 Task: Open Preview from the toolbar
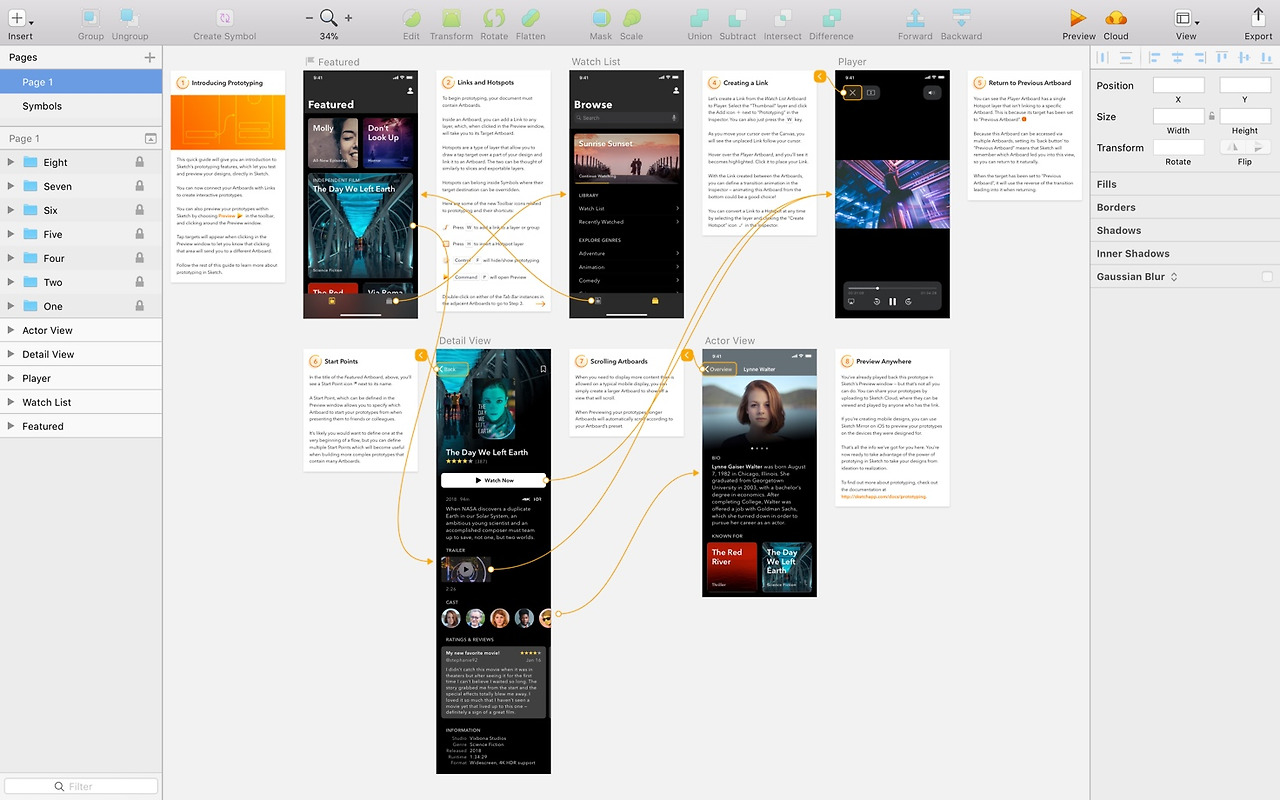[x=1077, y=22]
